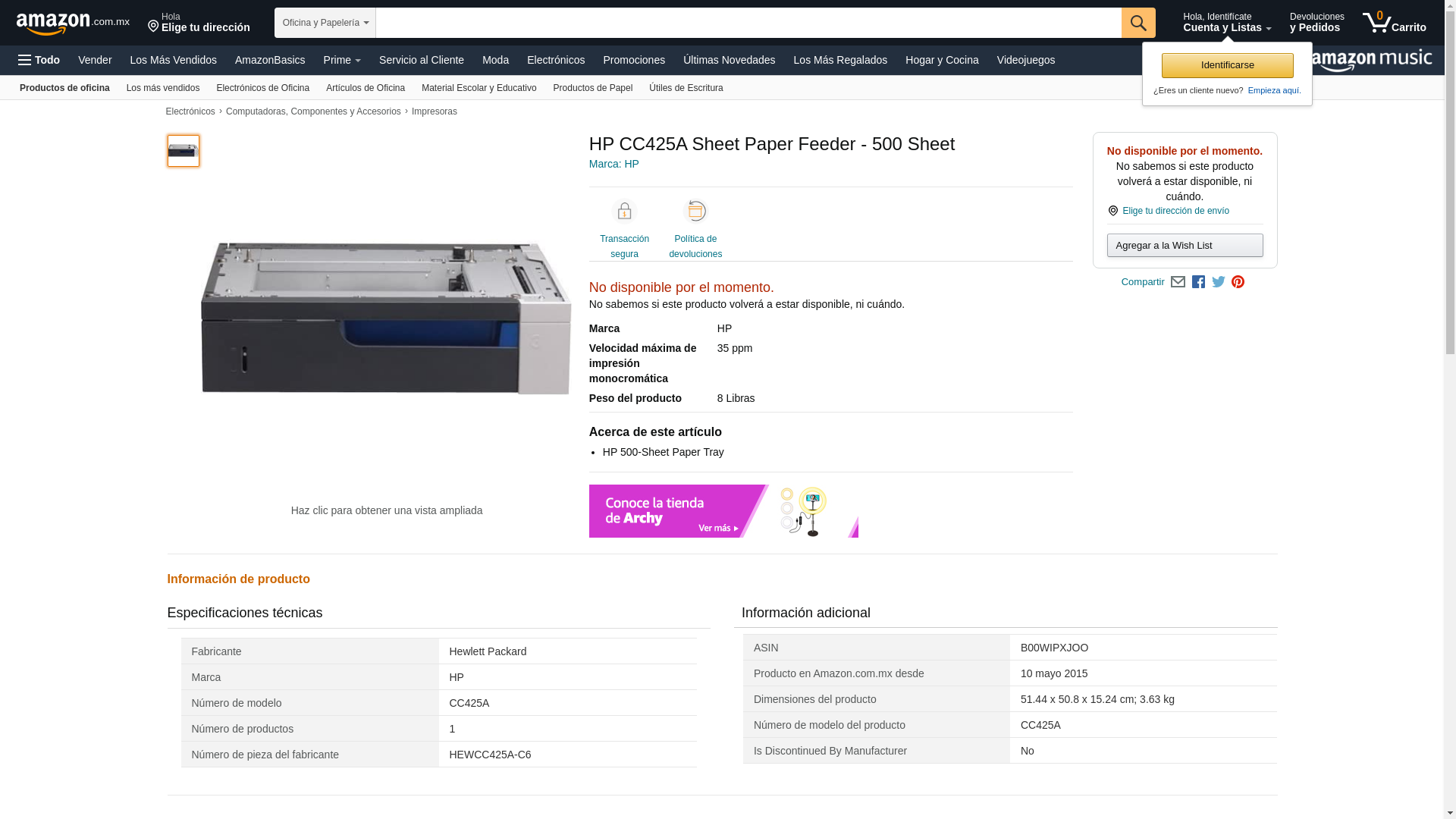Expand the Oficina y Papelería search category dropdown
The width and height of the screenshot is (1456, 819).
(325, 23)
